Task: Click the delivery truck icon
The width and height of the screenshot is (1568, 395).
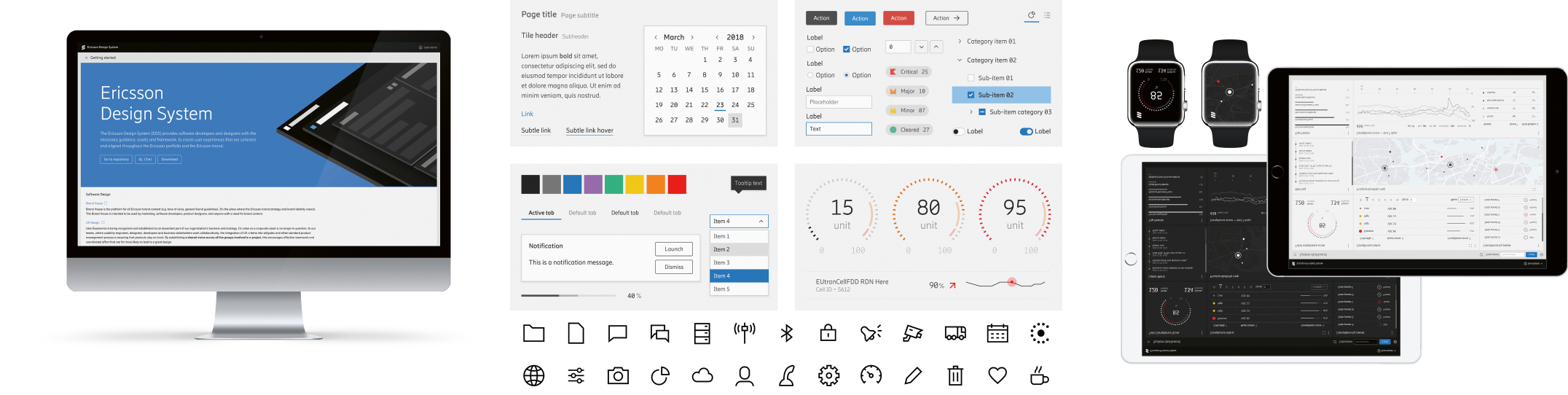Action: coord(954,333)
